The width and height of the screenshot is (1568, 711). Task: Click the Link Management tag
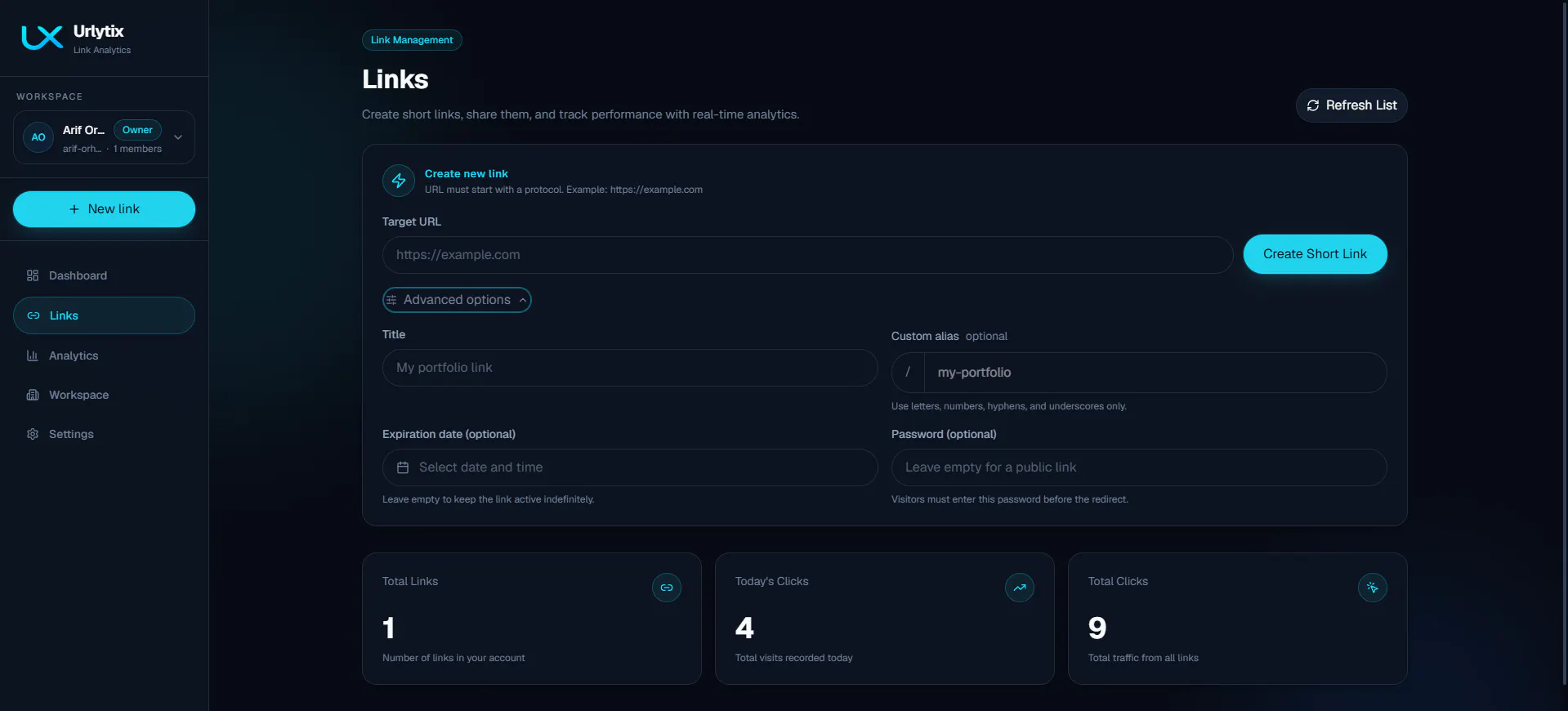click(412, 40)
